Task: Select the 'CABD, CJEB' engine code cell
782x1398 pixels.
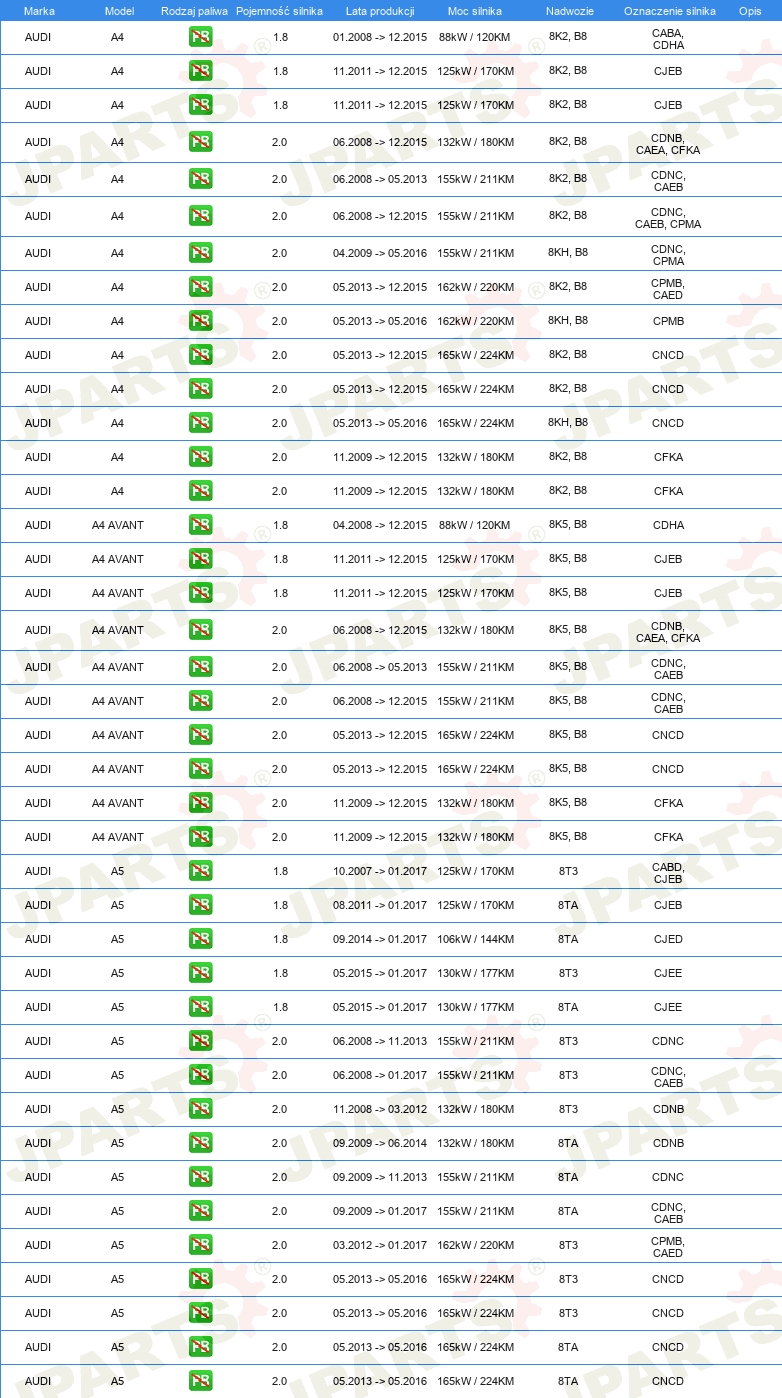Action: pos(668,873)
